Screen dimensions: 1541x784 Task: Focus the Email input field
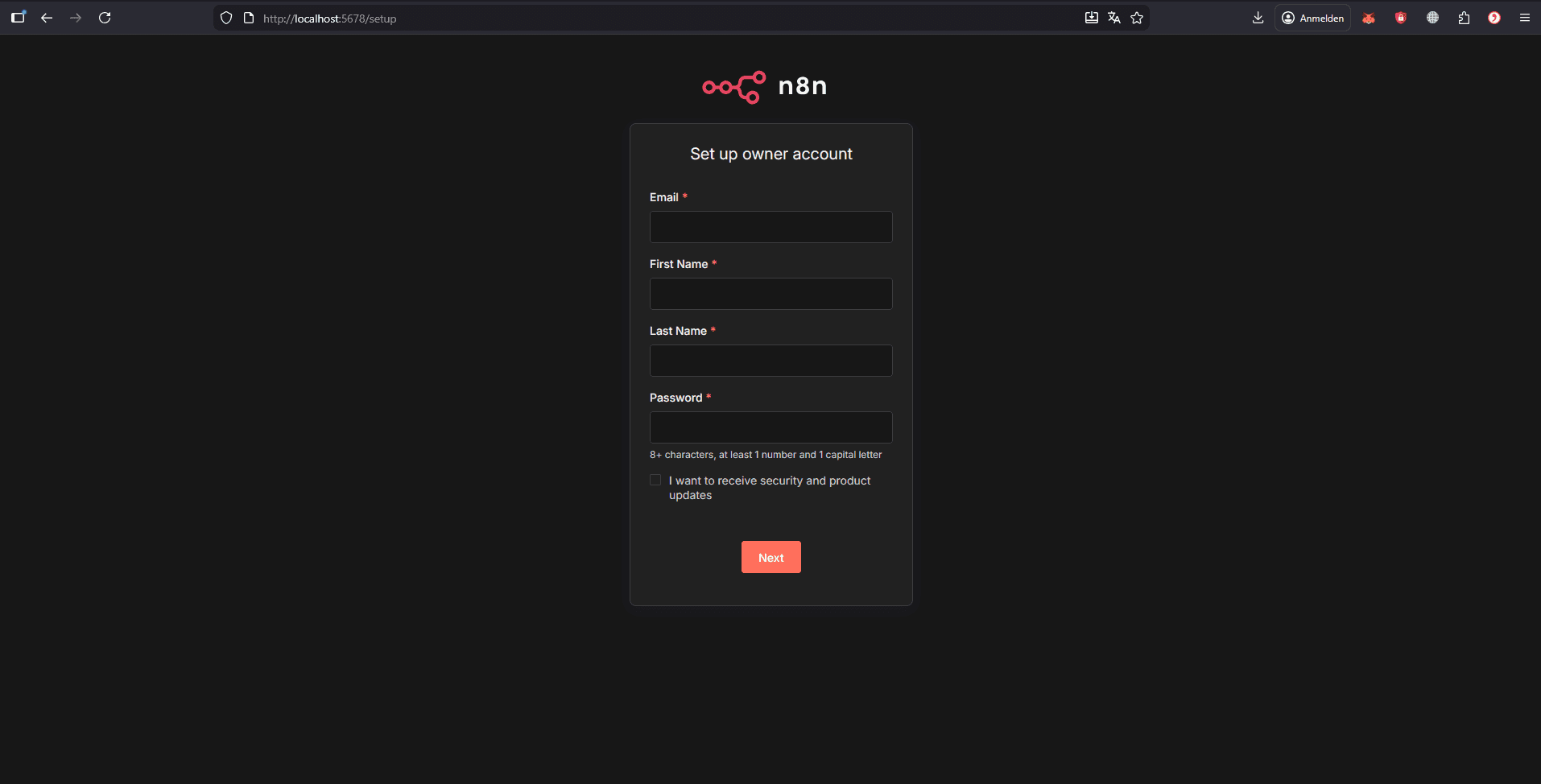(771, 227)
